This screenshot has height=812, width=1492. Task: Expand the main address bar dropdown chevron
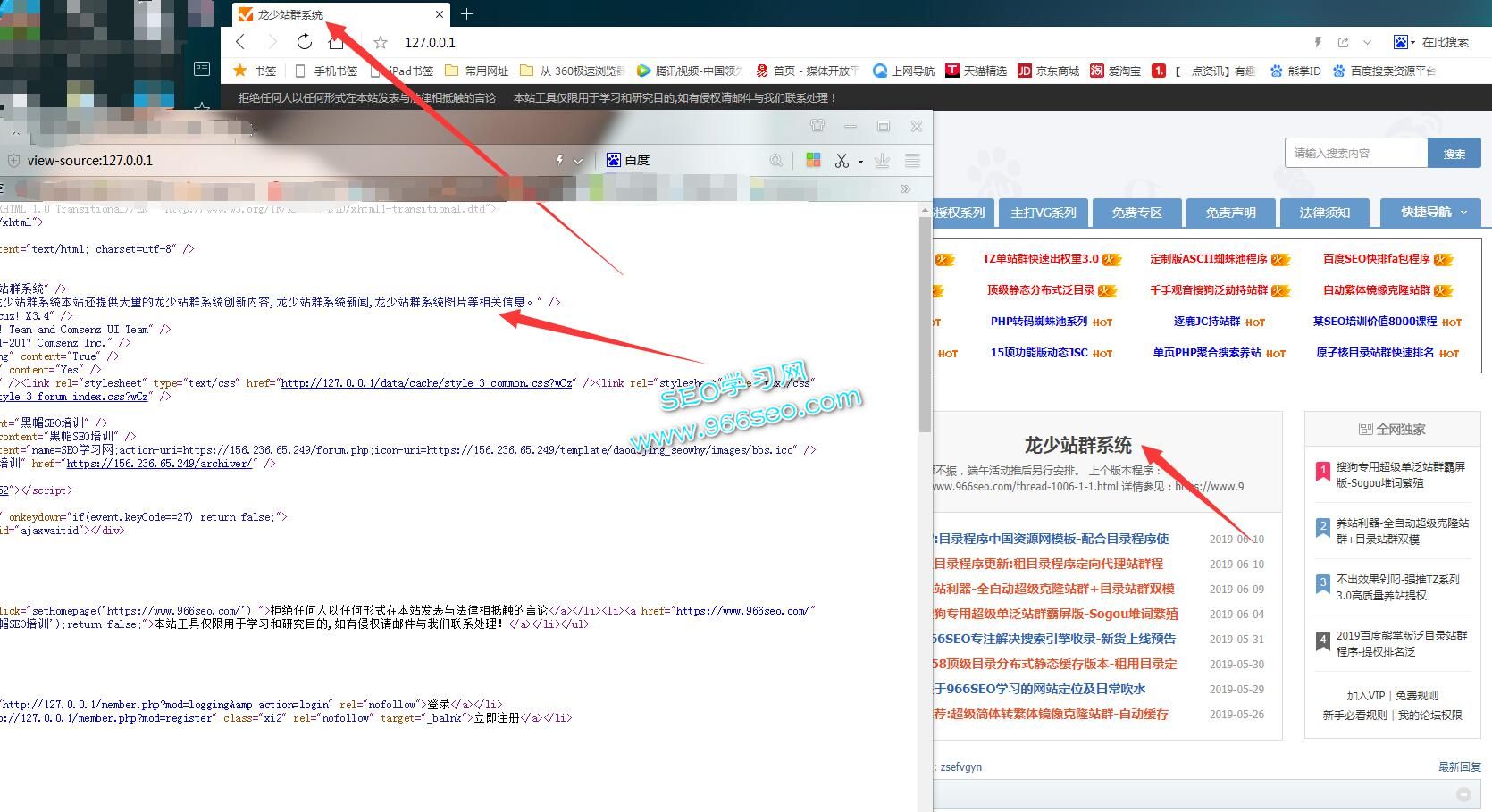coord(1367,42)
